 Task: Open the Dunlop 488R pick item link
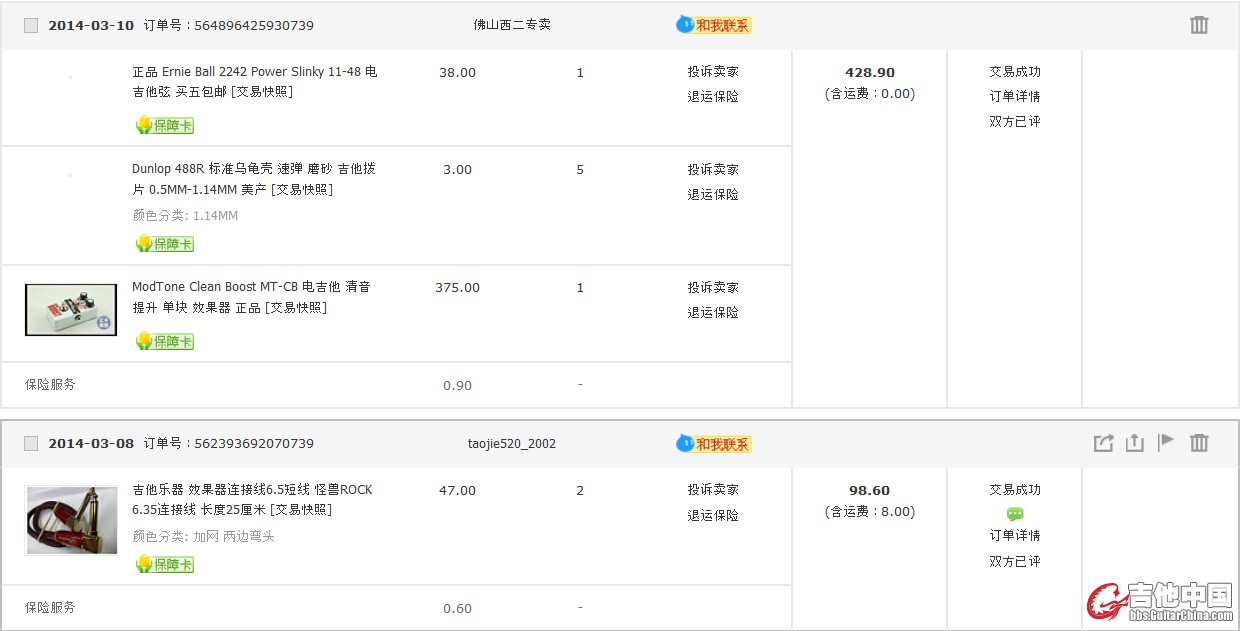click(x=255, y=179)
